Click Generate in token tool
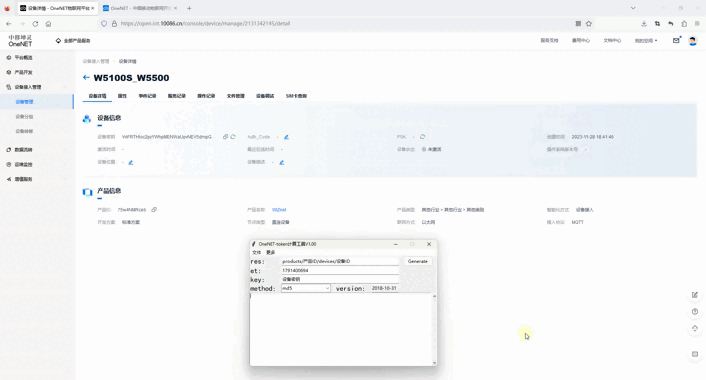706x380 pixels. click(417, 261)
